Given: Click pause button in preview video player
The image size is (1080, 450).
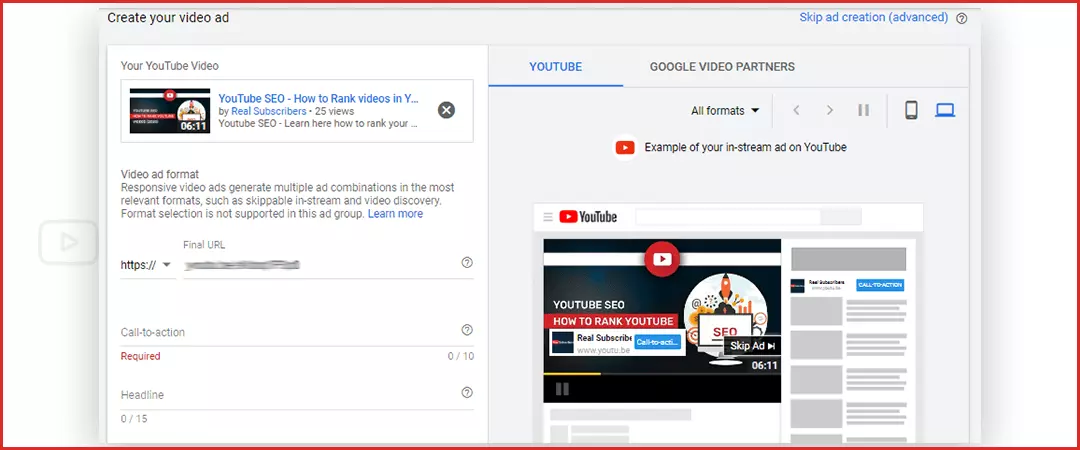Looking at the screenshot, I should [562, 389].
